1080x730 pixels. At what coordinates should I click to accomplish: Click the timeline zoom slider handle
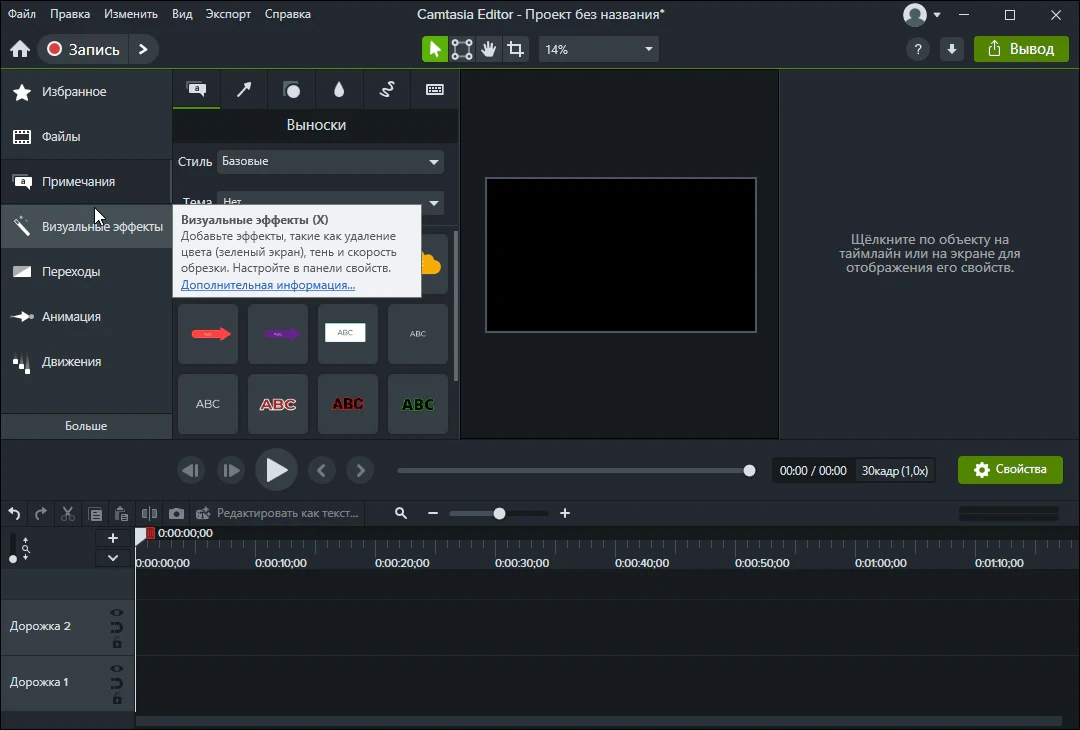pyautogui.click(x=499, y=513)
